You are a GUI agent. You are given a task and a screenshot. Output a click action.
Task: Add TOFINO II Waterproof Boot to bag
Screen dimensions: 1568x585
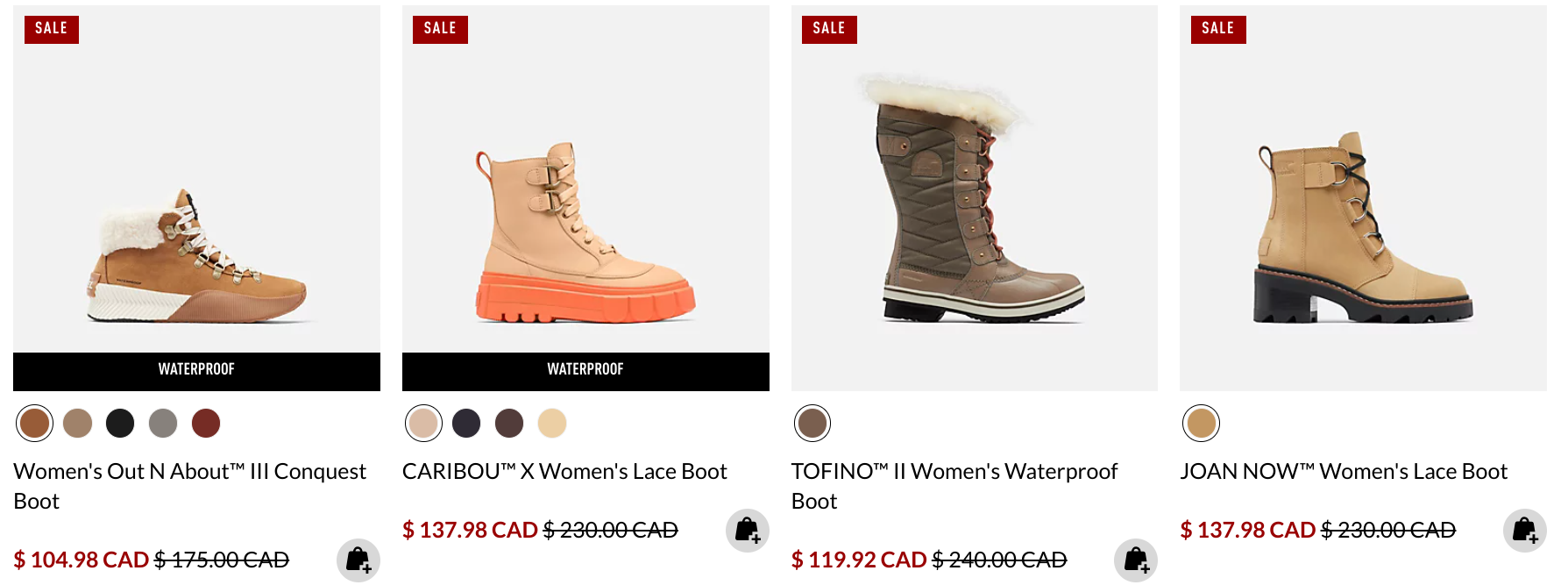click(x=1136, y=560)
